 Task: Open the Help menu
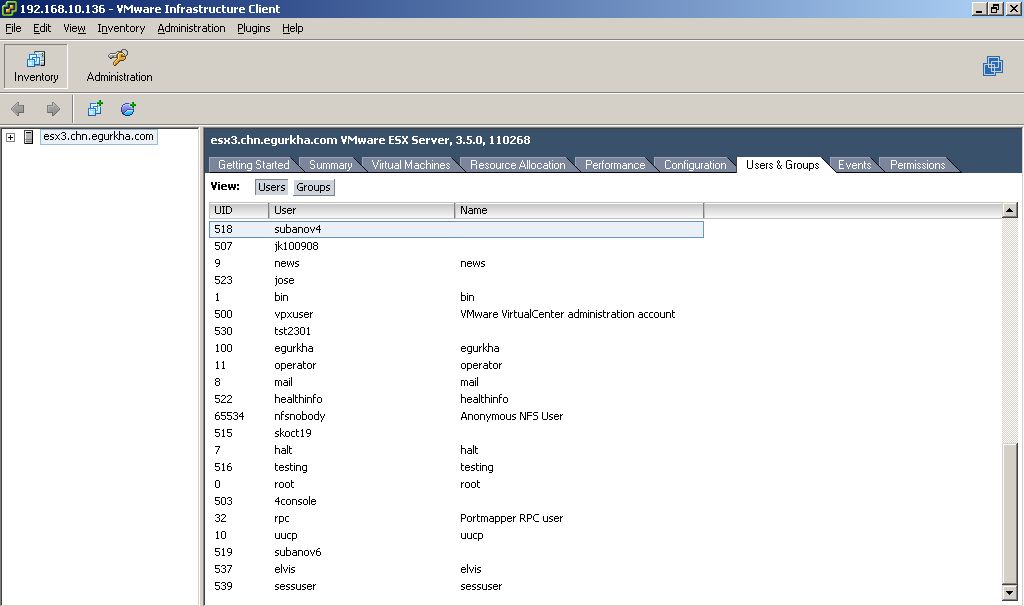[293, 28]
